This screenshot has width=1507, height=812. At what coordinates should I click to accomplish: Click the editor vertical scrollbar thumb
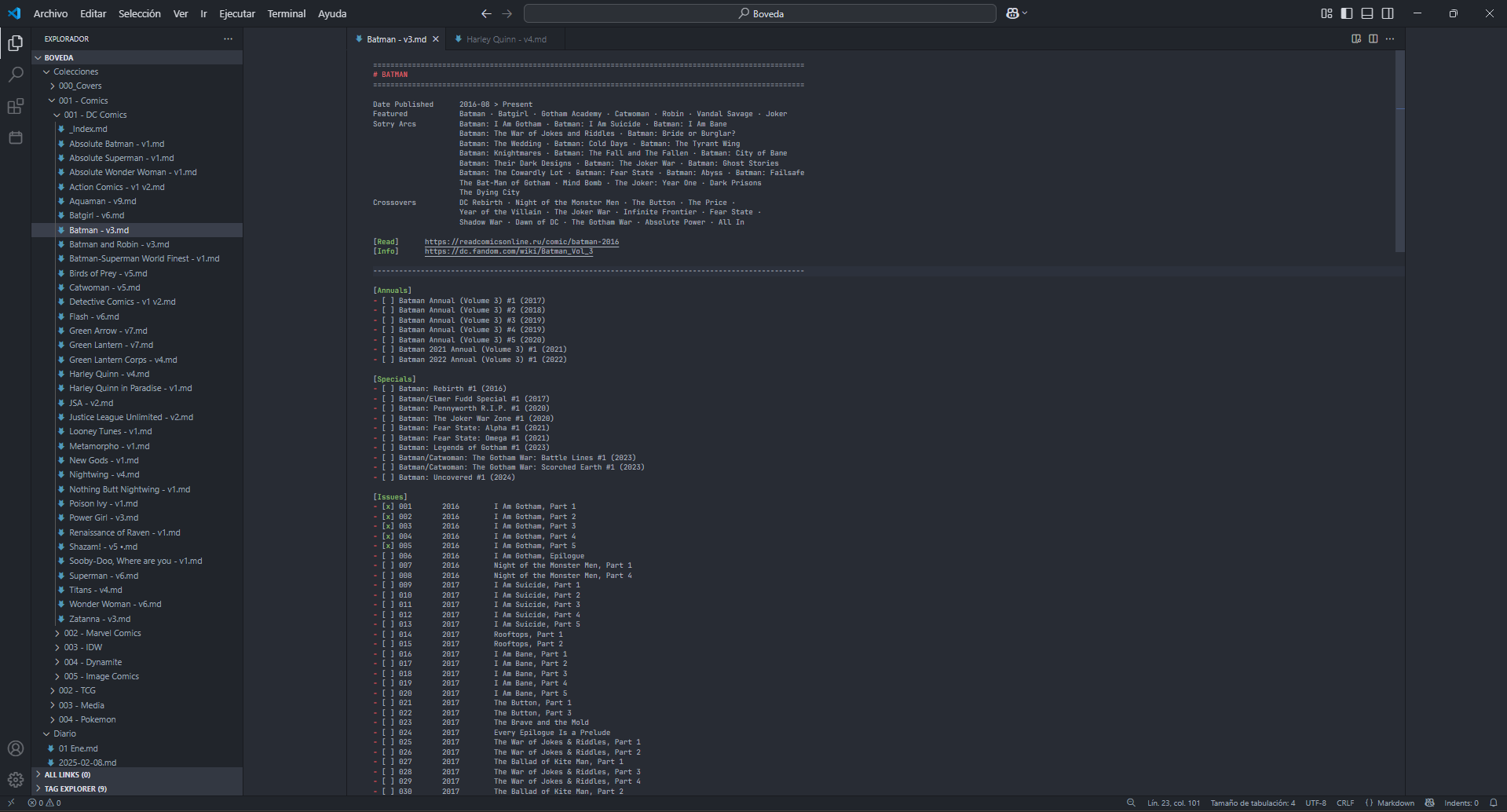point(1399,151)
